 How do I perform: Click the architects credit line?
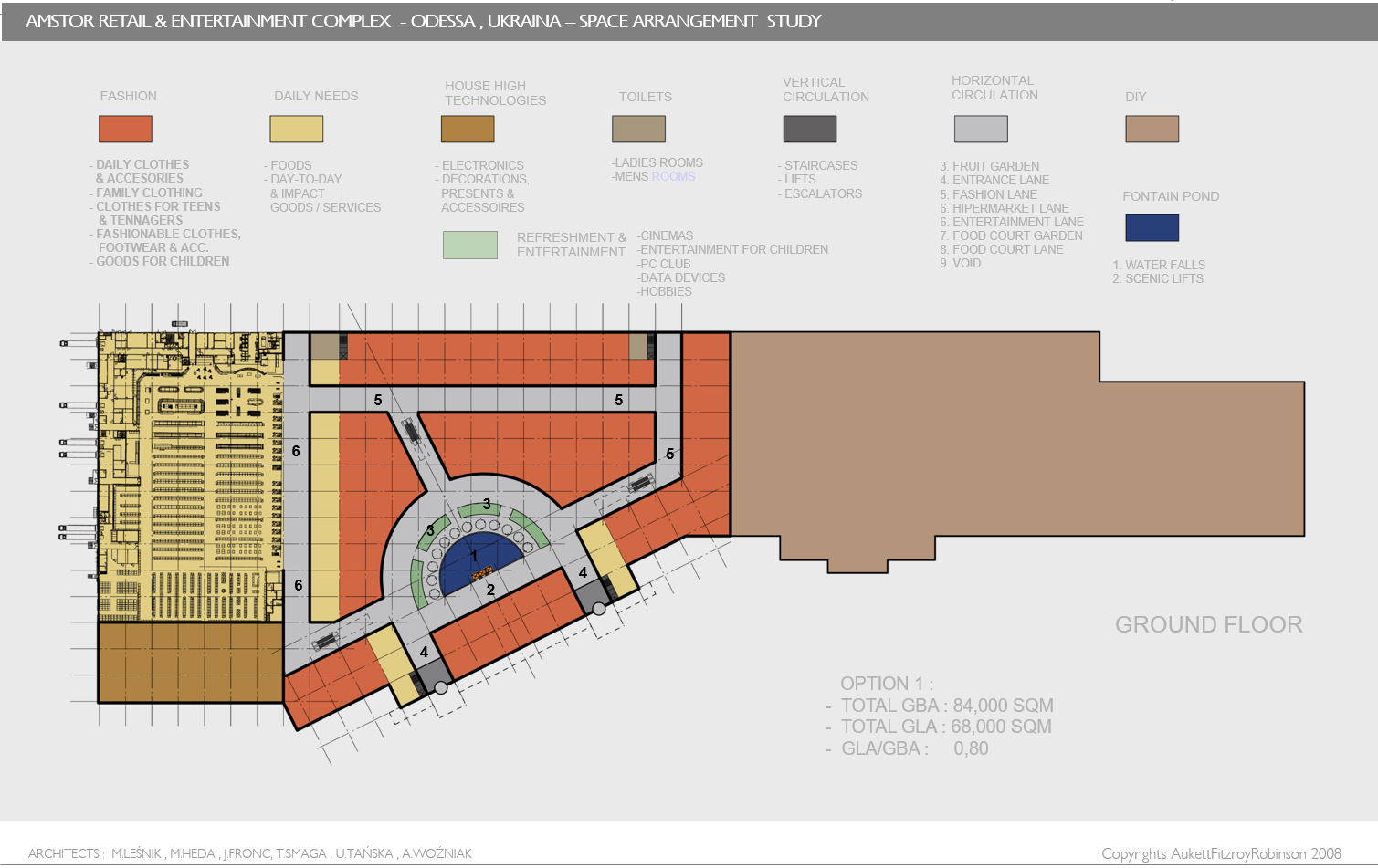click(x=250, y=853)
